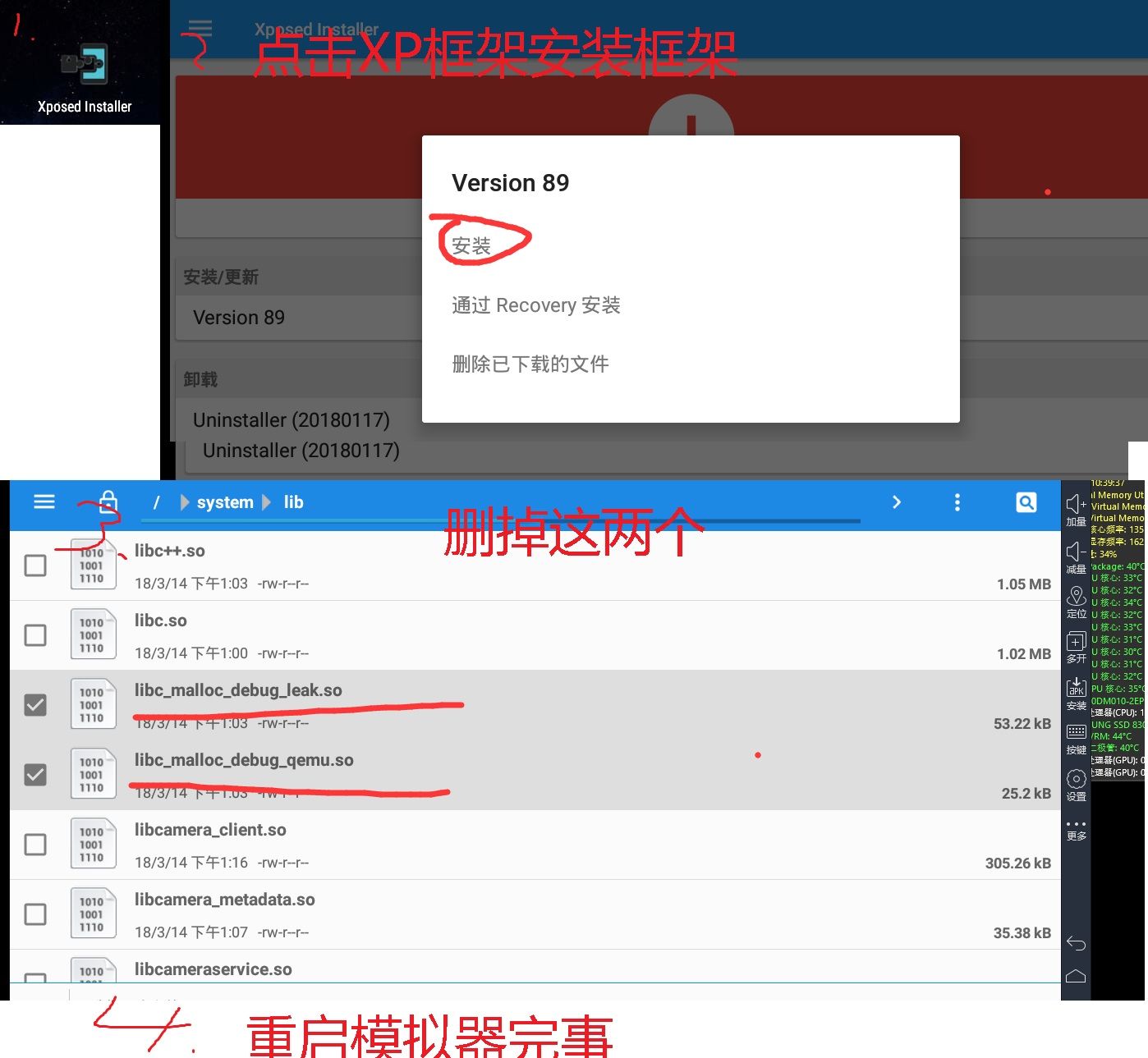1148x1058 pixels.
Task: Click emulator back arrow button
Action: tap(1076, 943)
